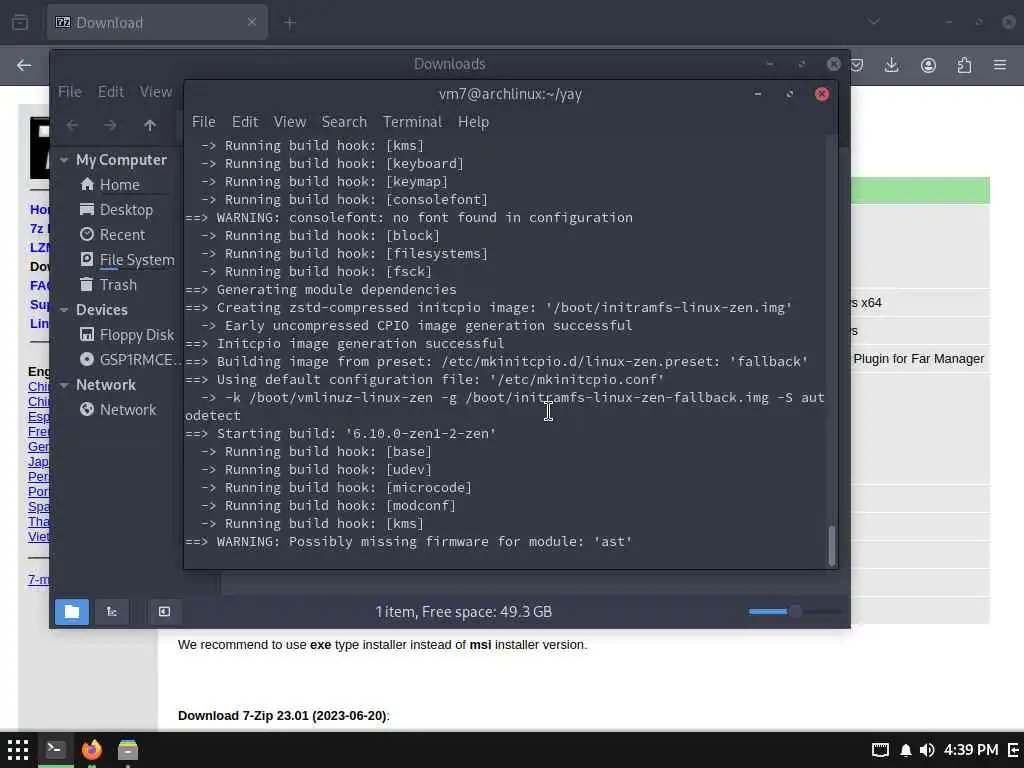This screenshot has width=1024, height=768.
Task: Open on-screen keyboard tray icon
Action: coord(880,750)
